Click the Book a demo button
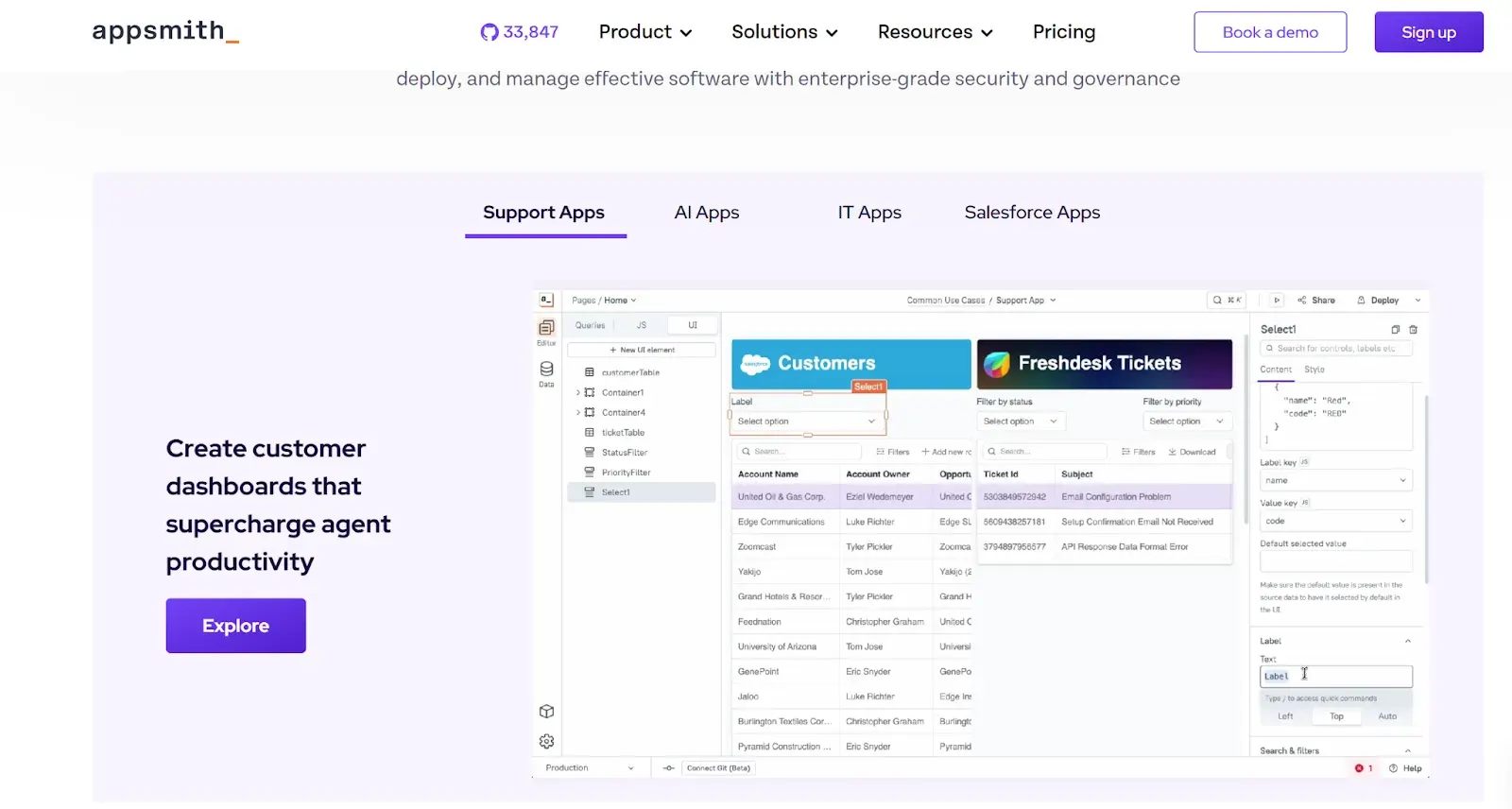This screenshot has height=809, width=1512. click(x=1270, y=32)
